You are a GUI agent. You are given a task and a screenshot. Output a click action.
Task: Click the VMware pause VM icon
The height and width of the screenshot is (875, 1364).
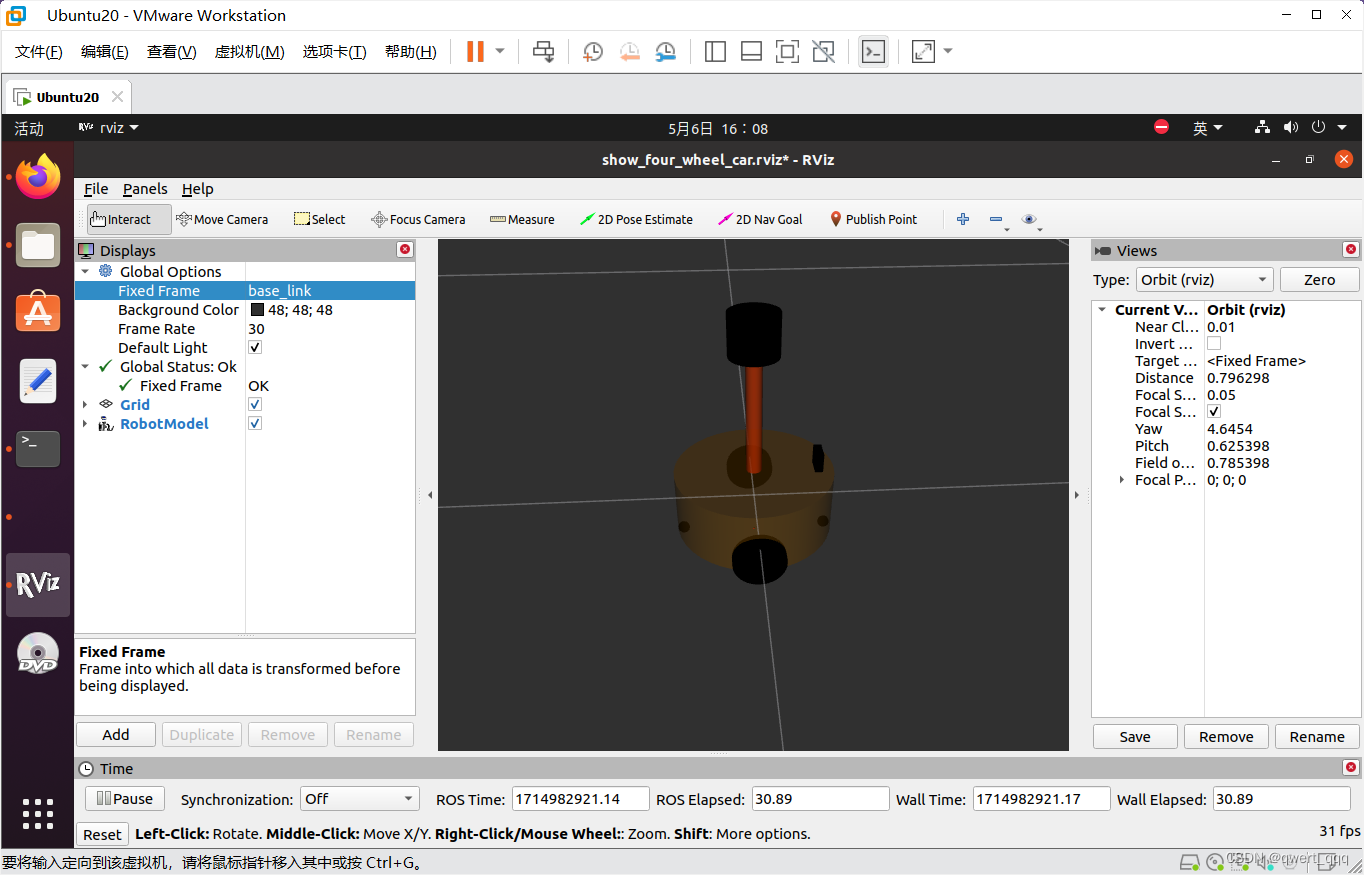pyautogui.click(x=475, y=51)
